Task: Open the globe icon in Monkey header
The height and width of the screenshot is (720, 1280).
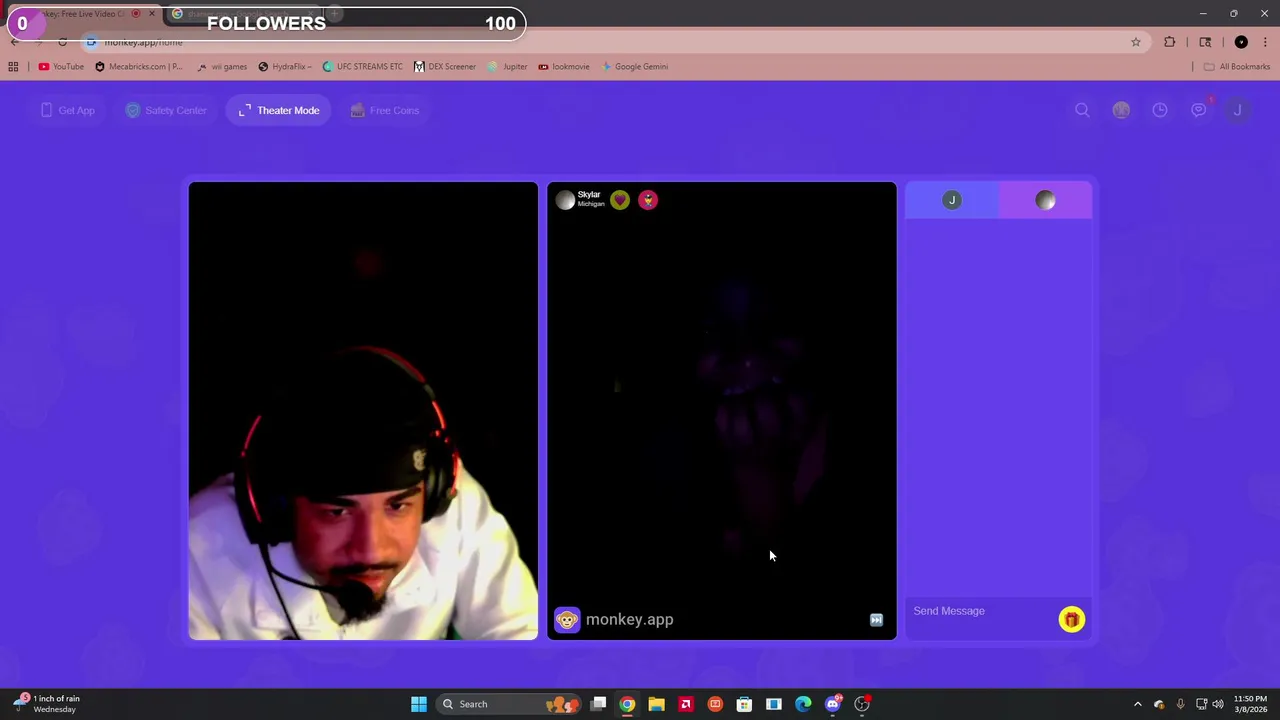Action: (1121, 110)
